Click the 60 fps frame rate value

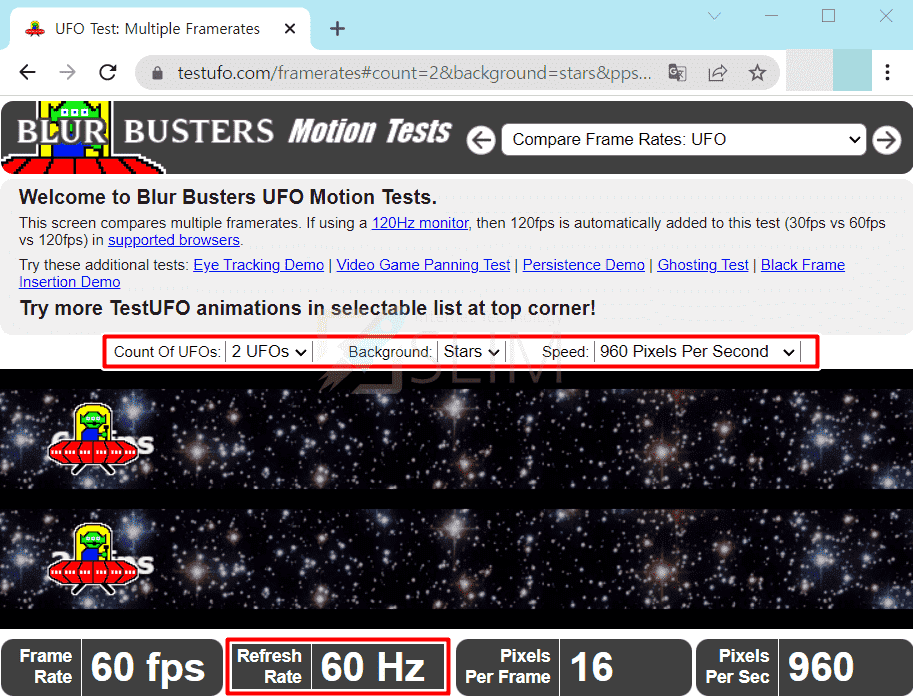148,667
